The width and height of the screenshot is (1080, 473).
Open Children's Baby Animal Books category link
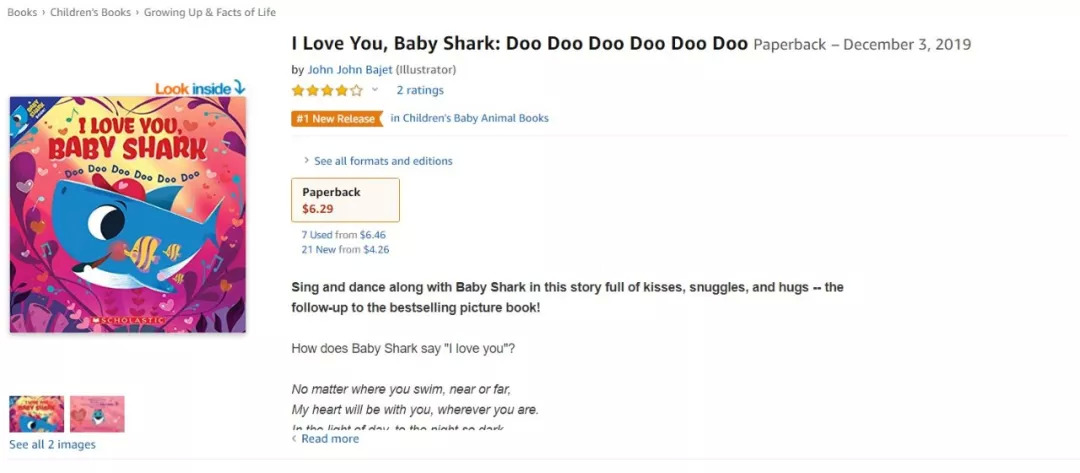tap(469, 118)
